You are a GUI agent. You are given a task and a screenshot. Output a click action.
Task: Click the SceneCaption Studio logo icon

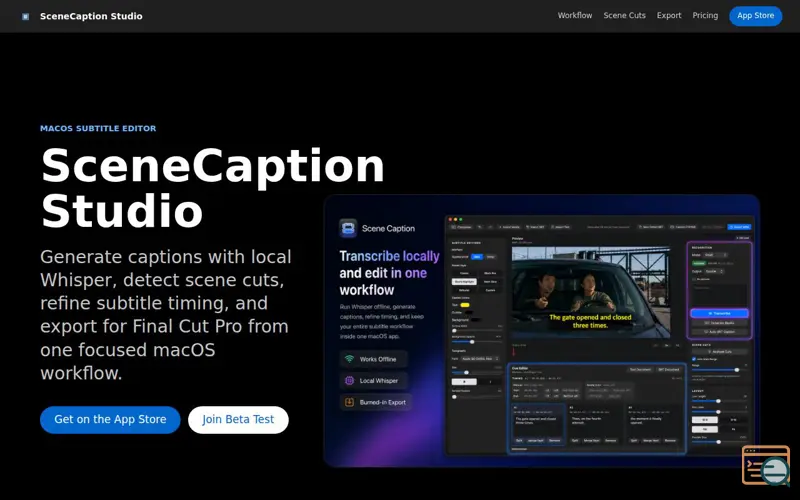(26, 16)
